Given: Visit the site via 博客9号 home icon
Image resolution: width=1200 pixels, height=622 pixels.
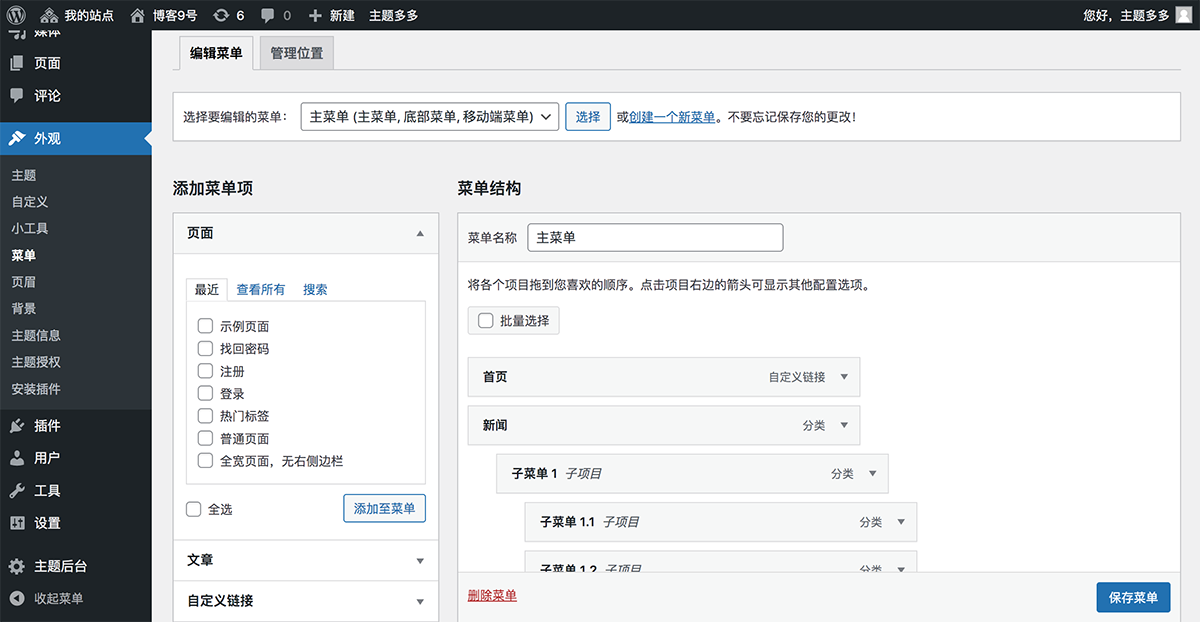Looking at the screenshot, I should 163,15.
